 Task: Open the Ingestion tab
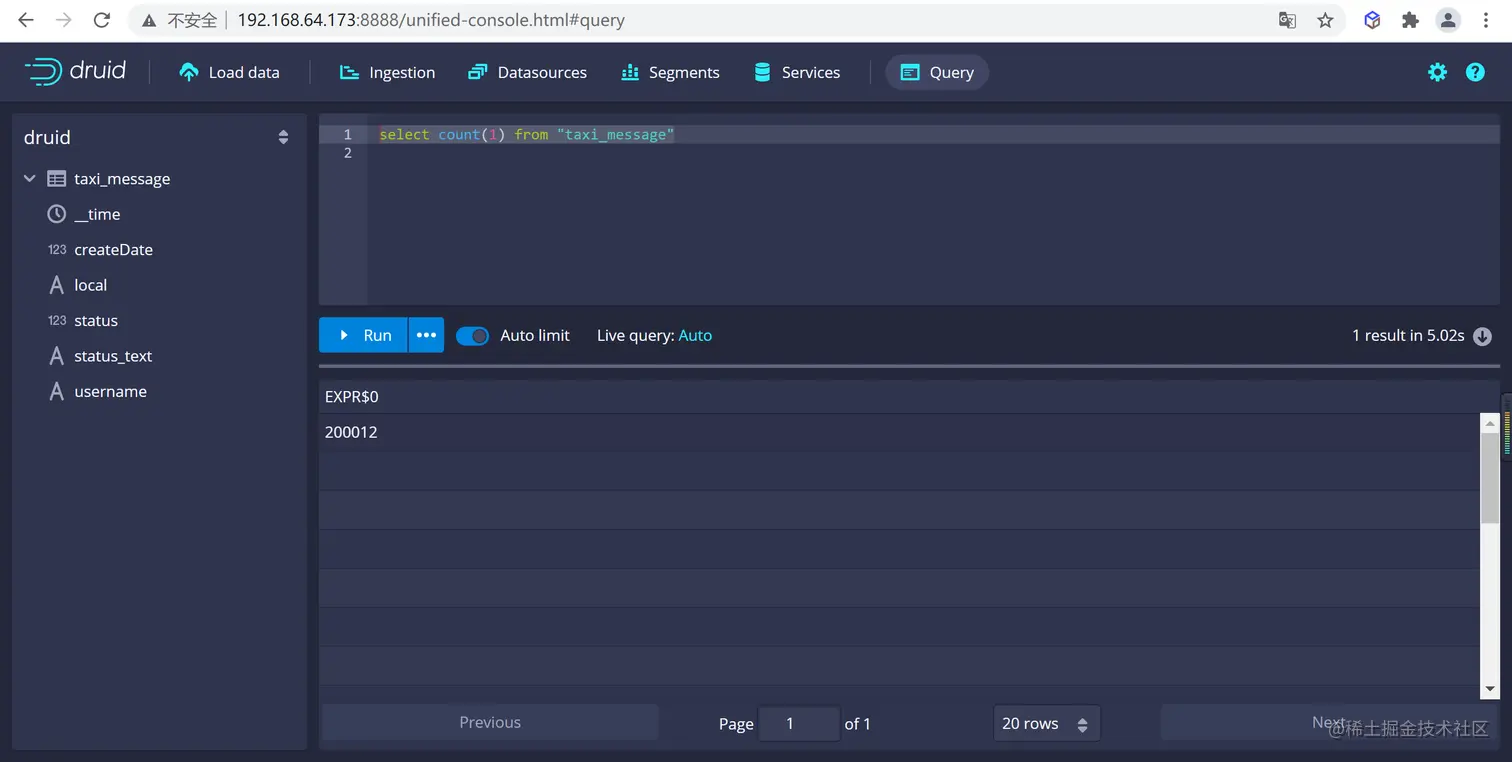[x=387, y=72]
